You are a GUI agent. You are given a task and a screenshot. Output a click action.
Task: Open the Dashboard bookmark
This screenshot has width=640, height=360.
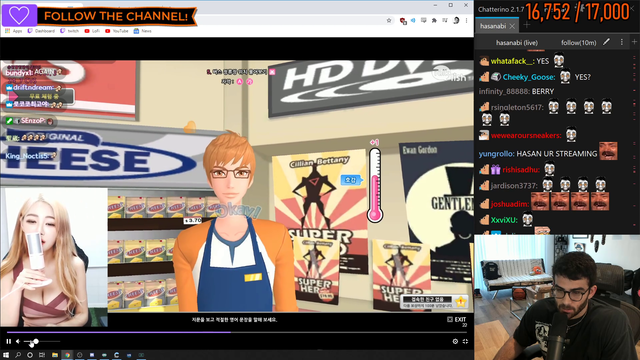pyautogui.click(x=41, y=31)
